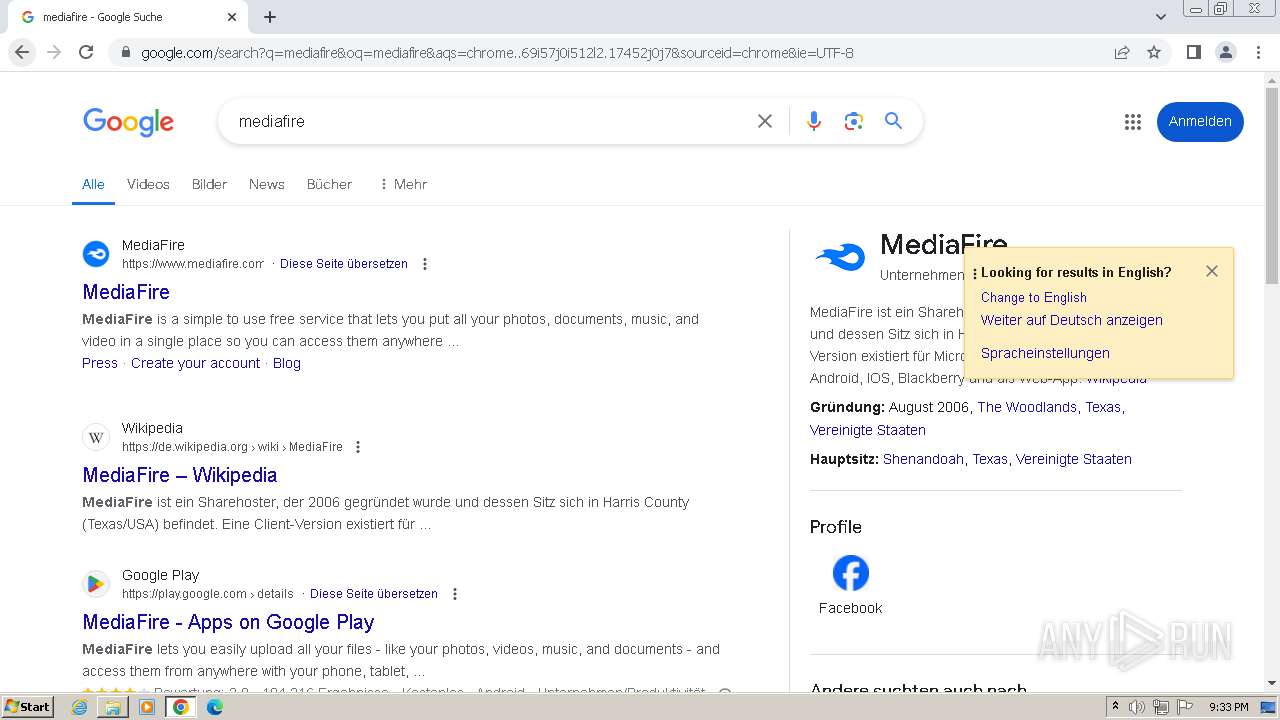
Task: Click the Wikipedia result favicon
Action: coord(96,437)
